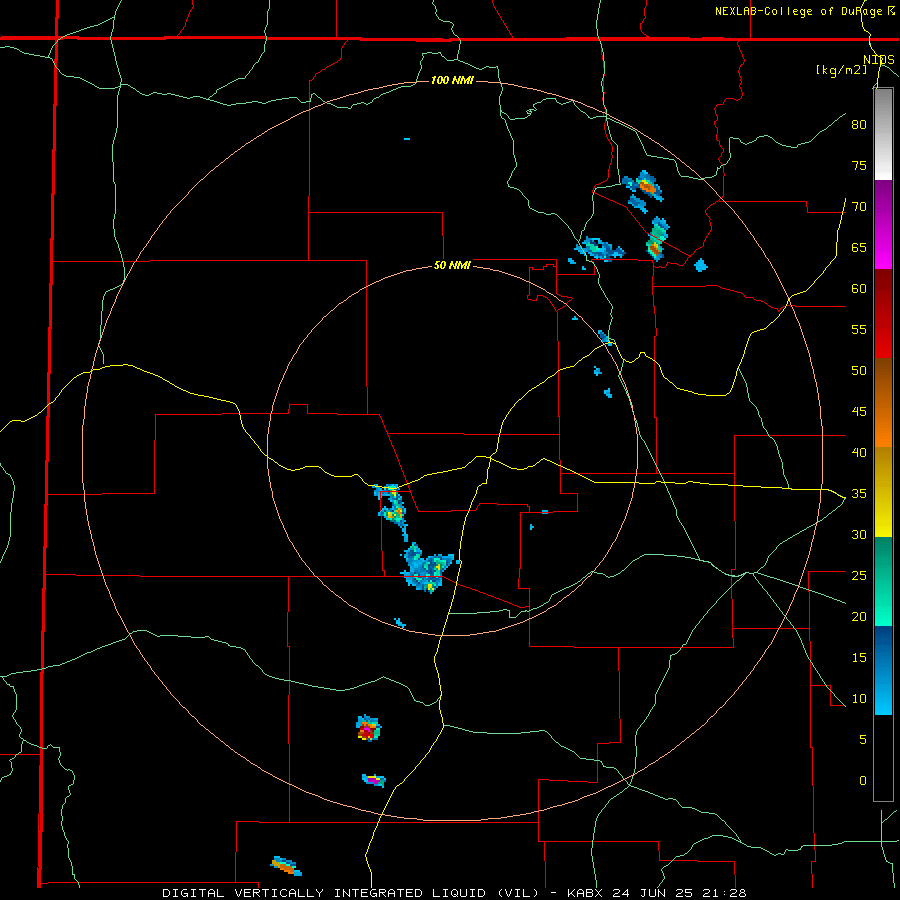The image size is (900, 900).
Task: Click the "[kg/m2]" units label
Action: [x=841, y=70]
